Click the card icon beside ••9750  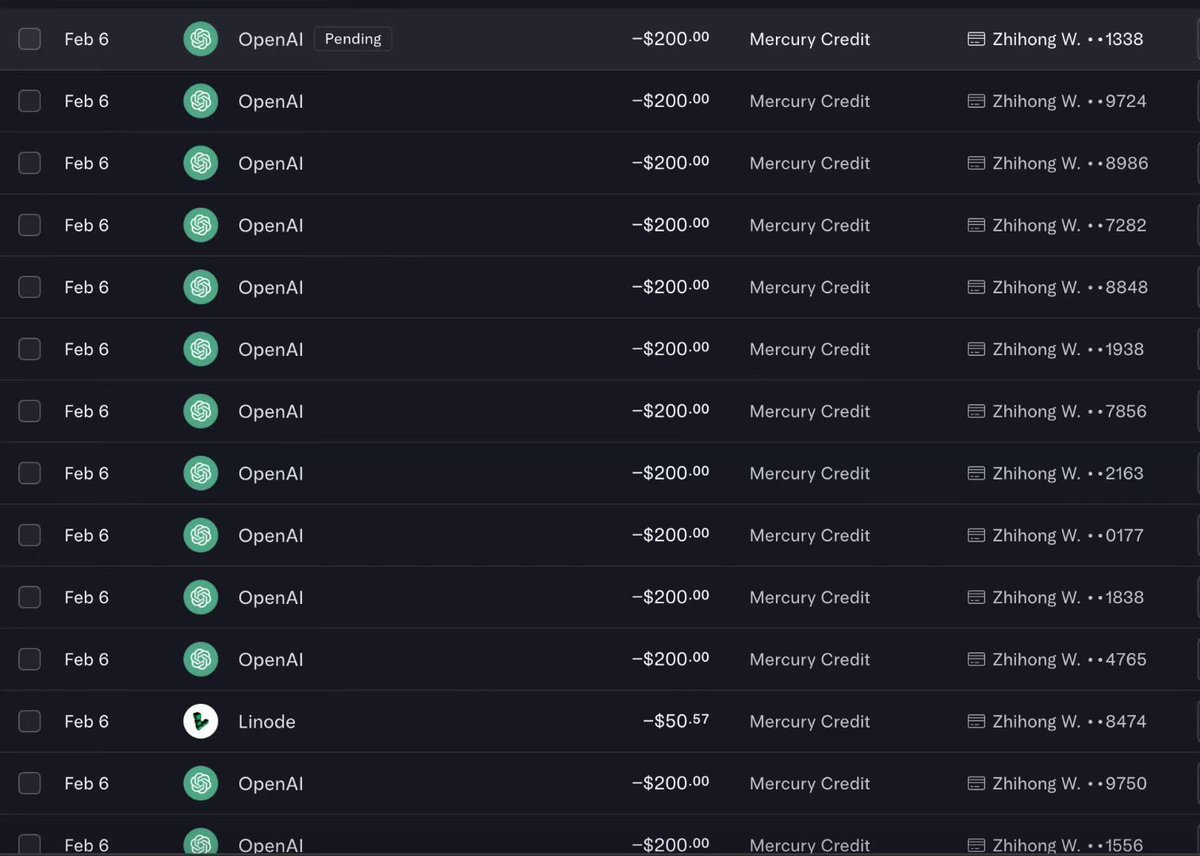point(977,783)
